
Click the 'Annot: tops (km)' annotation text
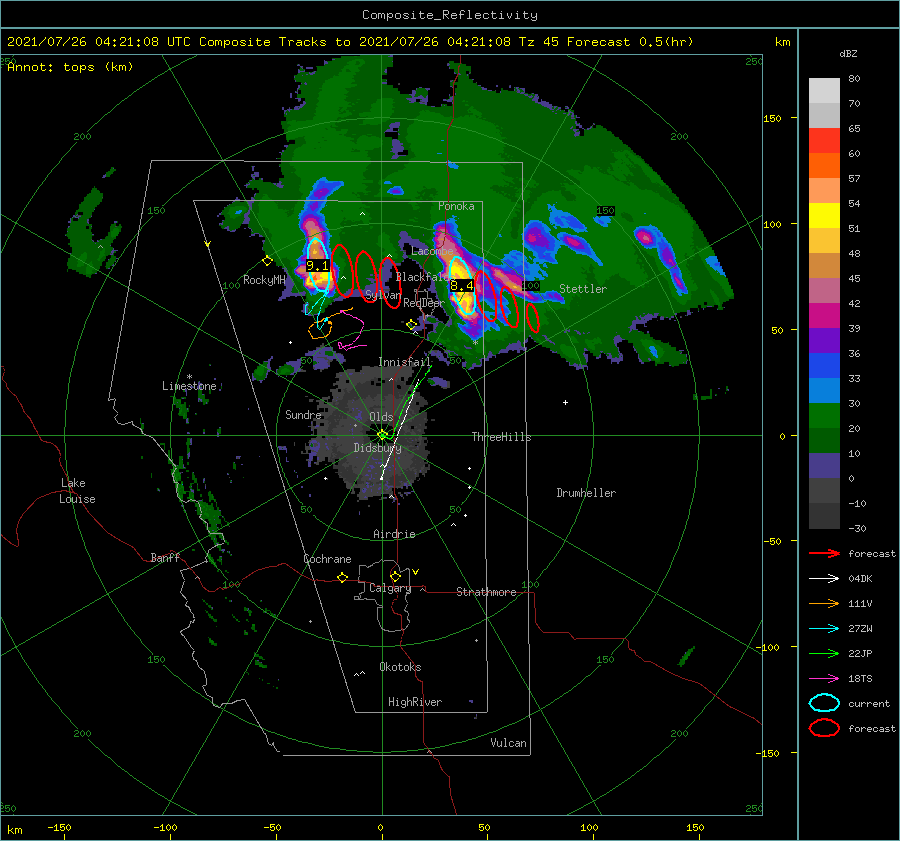point(70,67)
